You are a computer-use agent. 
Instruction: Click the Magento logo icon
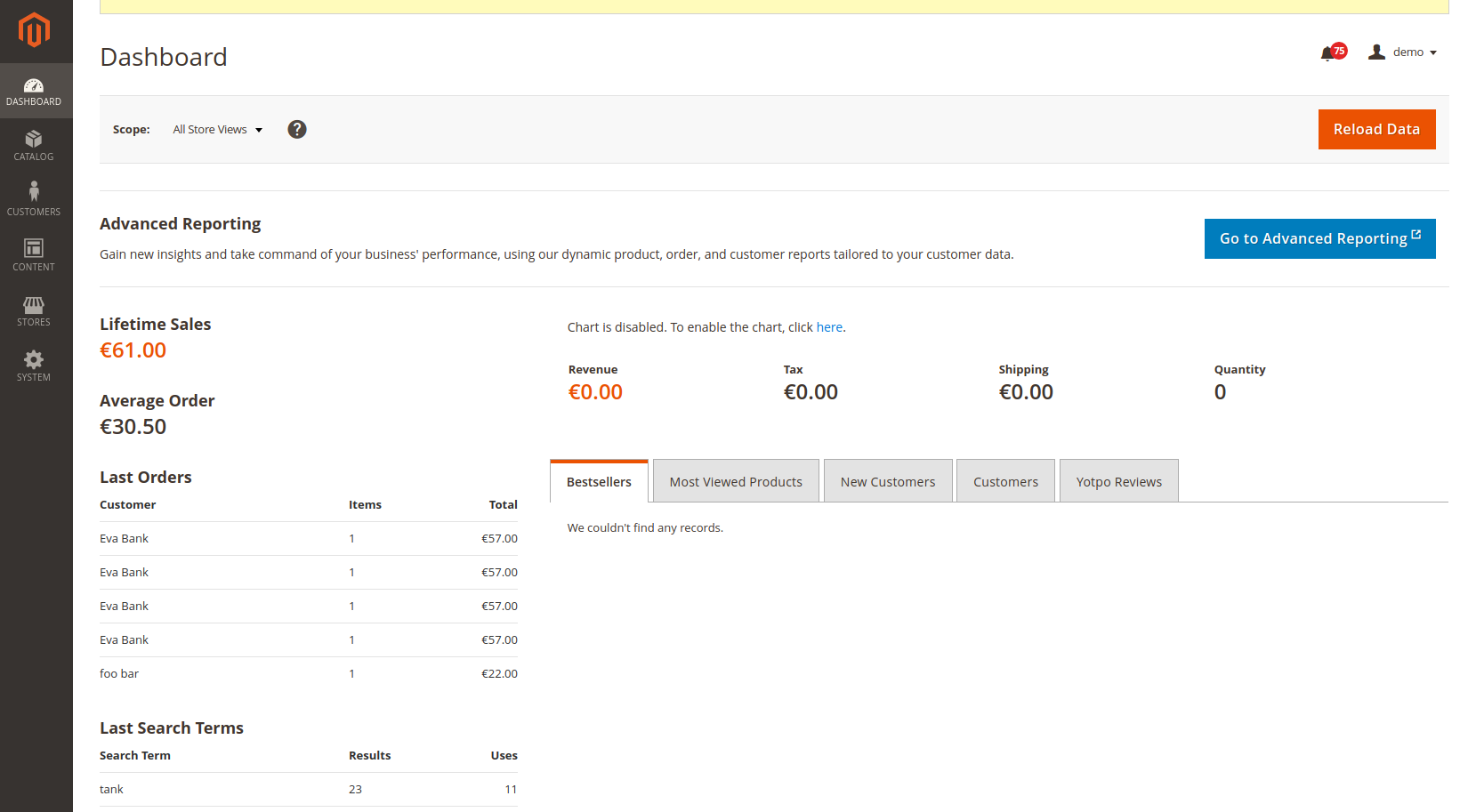click(x=34, y=30)
